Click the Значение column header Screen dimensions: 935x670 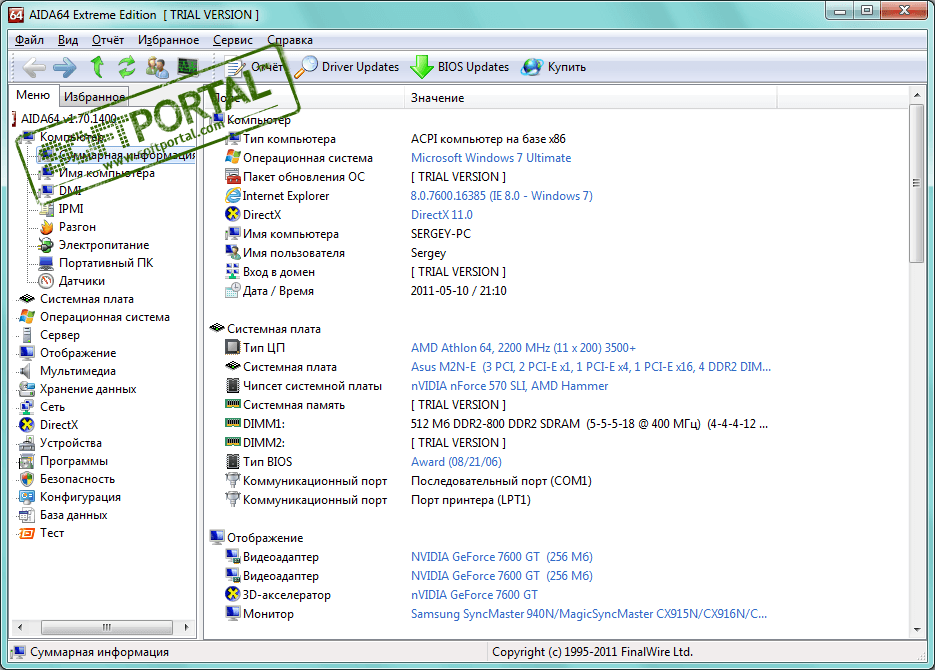590,98
